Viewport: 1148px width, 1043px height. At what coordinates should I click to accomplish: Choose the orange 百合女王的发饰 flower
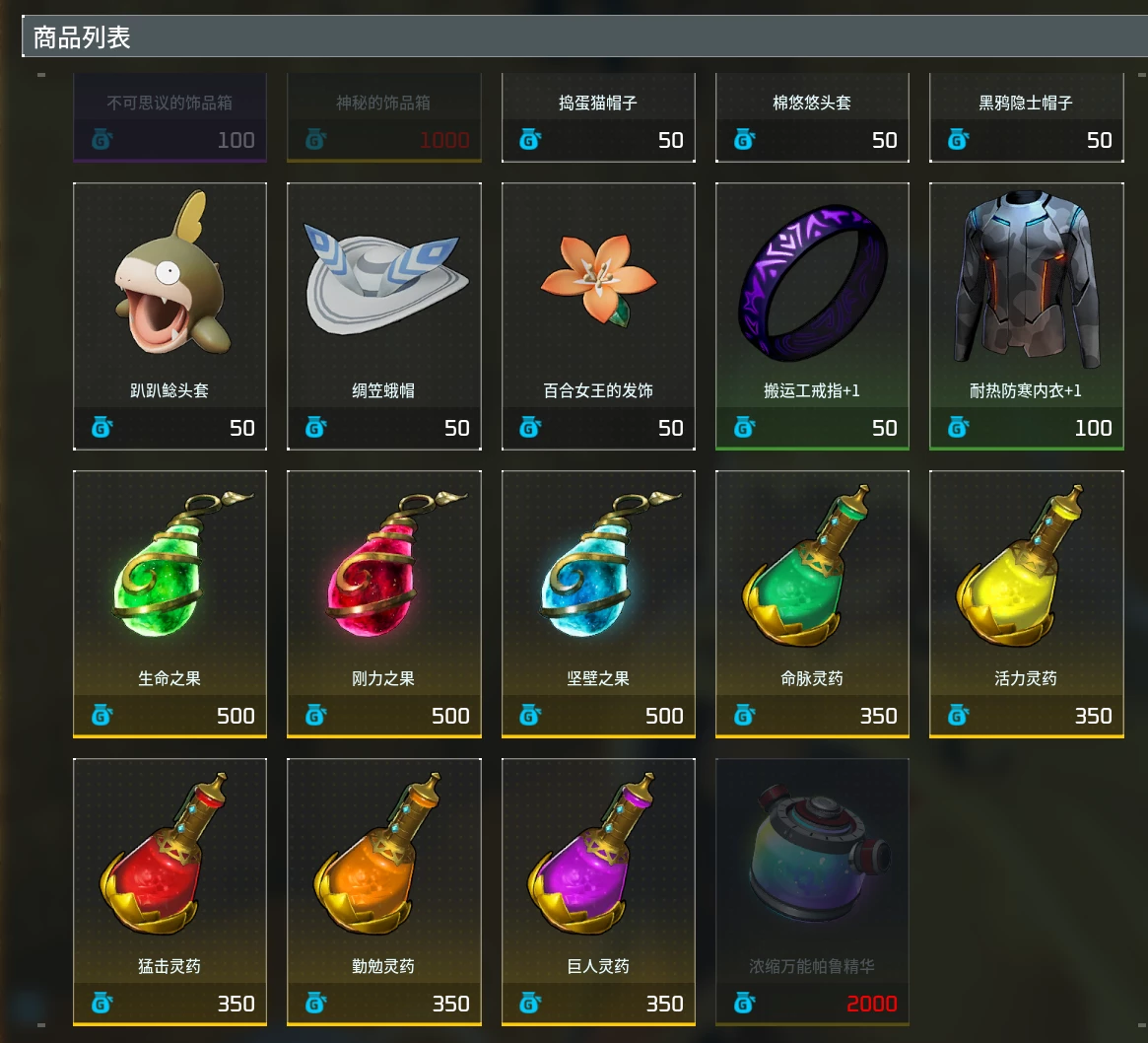pyautogui.click(x=598, y=315)
